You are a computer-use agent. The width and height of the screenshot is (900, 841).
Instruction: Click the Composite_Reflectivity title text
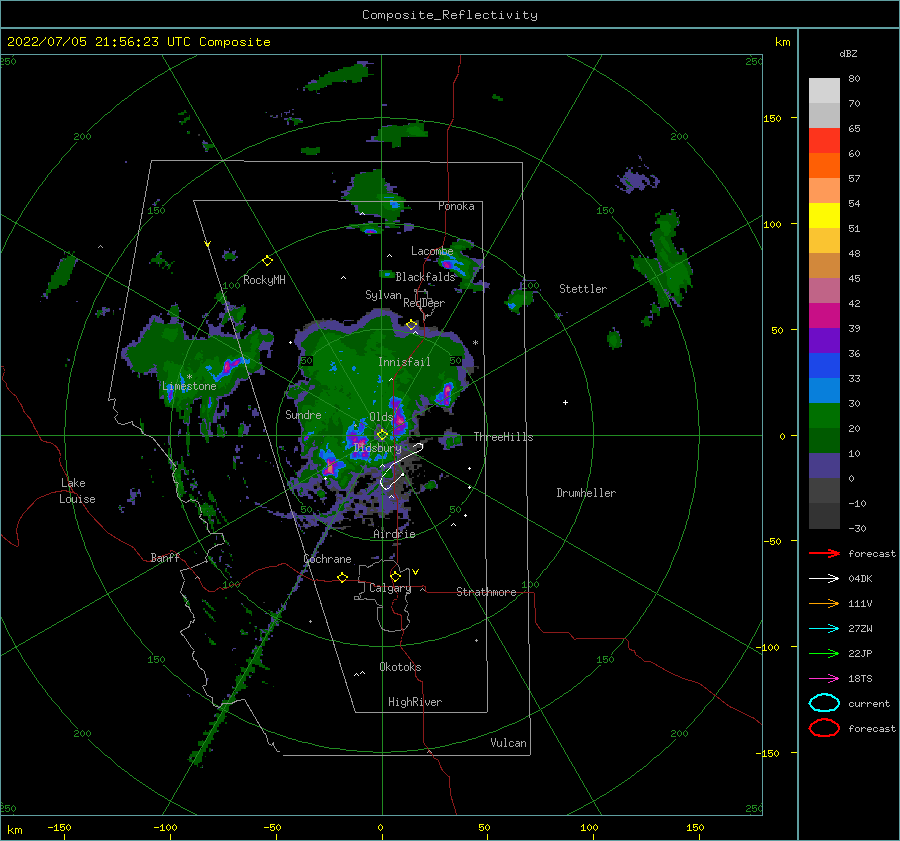pyautogui.click(x=450, y=15)
